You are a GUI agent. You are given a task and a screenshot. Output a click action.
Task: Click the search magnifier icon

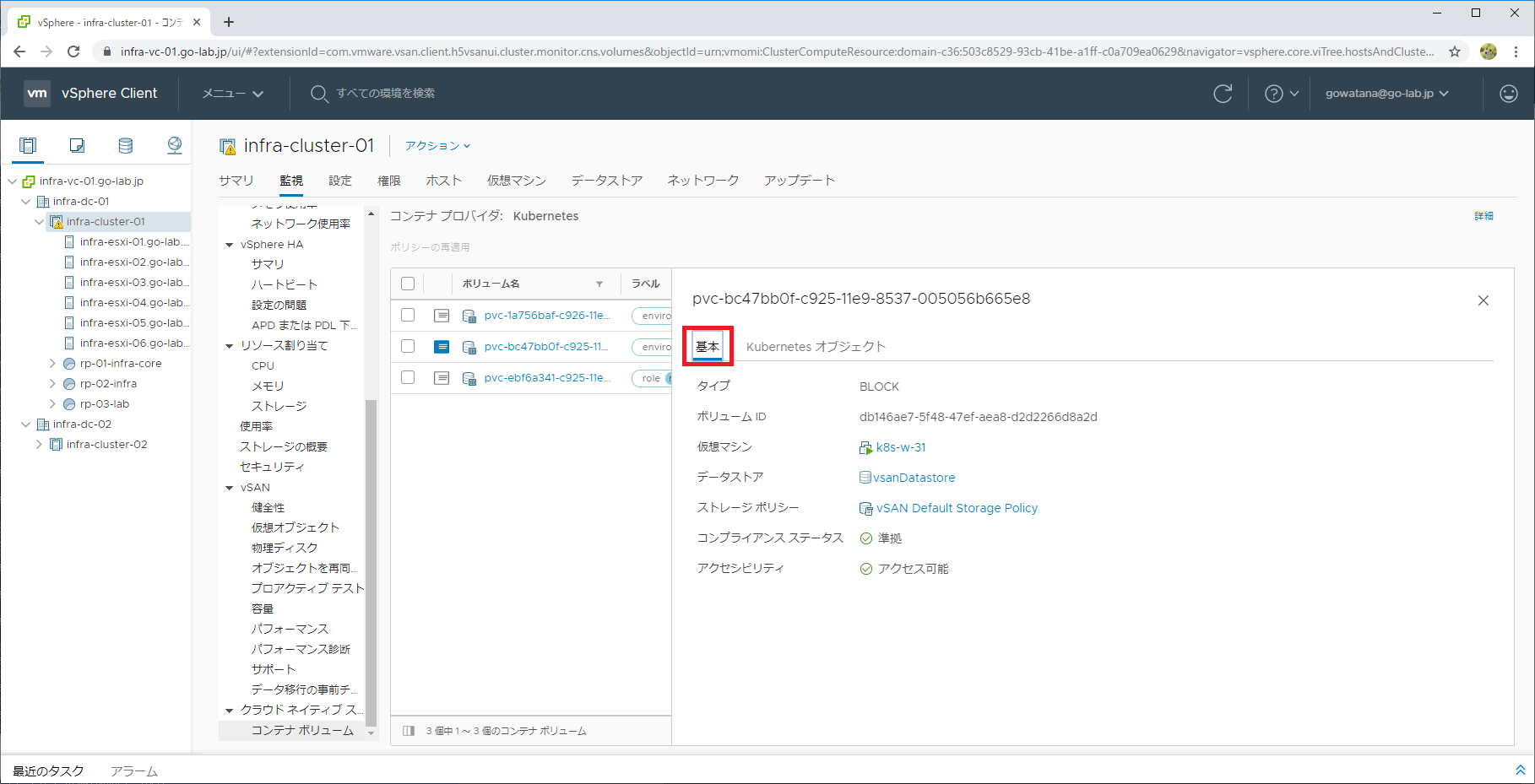(x=318, y=94)
